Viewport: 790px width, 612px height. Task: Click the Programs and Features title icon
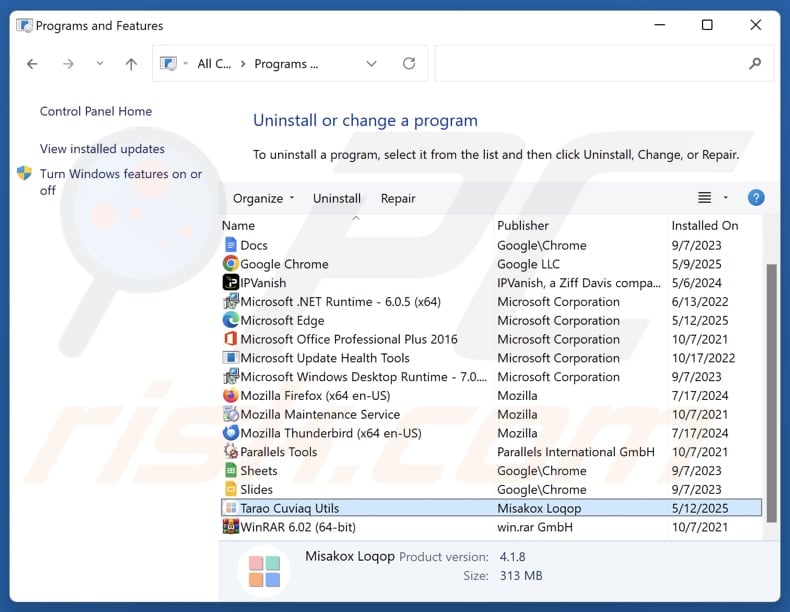tap(24, 25)
